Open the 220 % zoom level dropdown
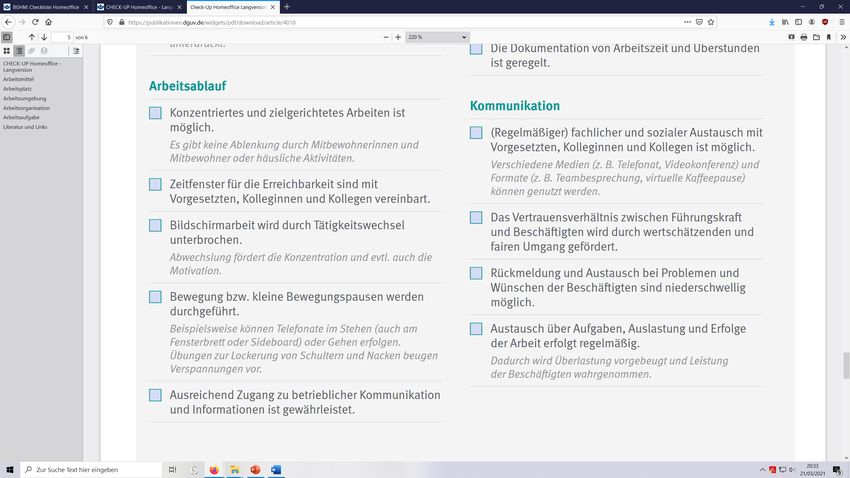This screenshot has height=478, width=850. pyautogui.click(x=437, y=37)
